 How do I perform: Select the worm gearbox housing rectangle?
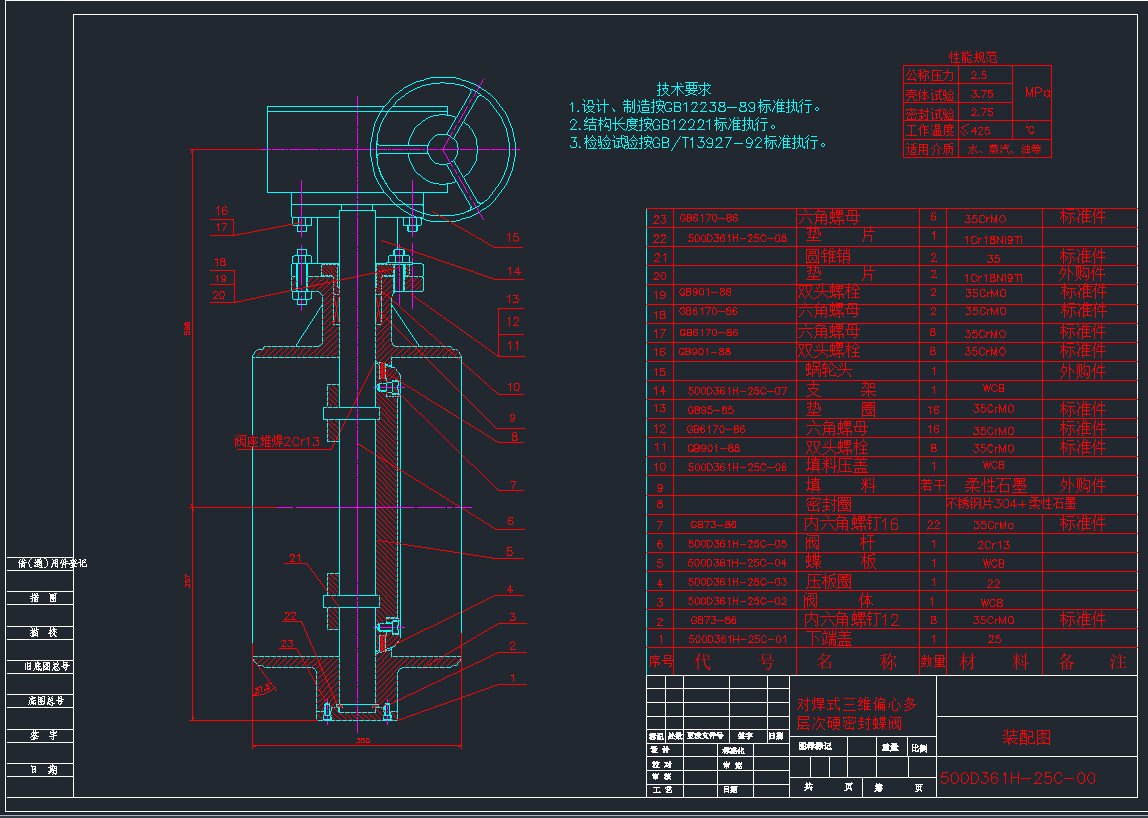point(320,150)
